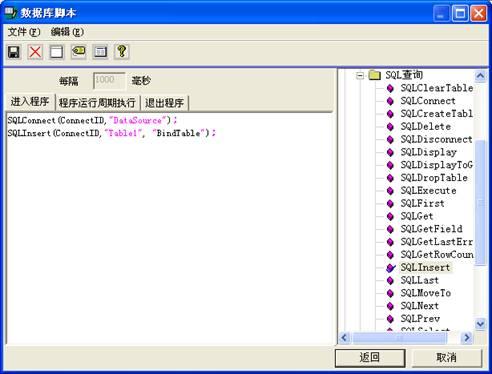
Task: Click the purple icon beside SQLNext
Action: [390, 306]
